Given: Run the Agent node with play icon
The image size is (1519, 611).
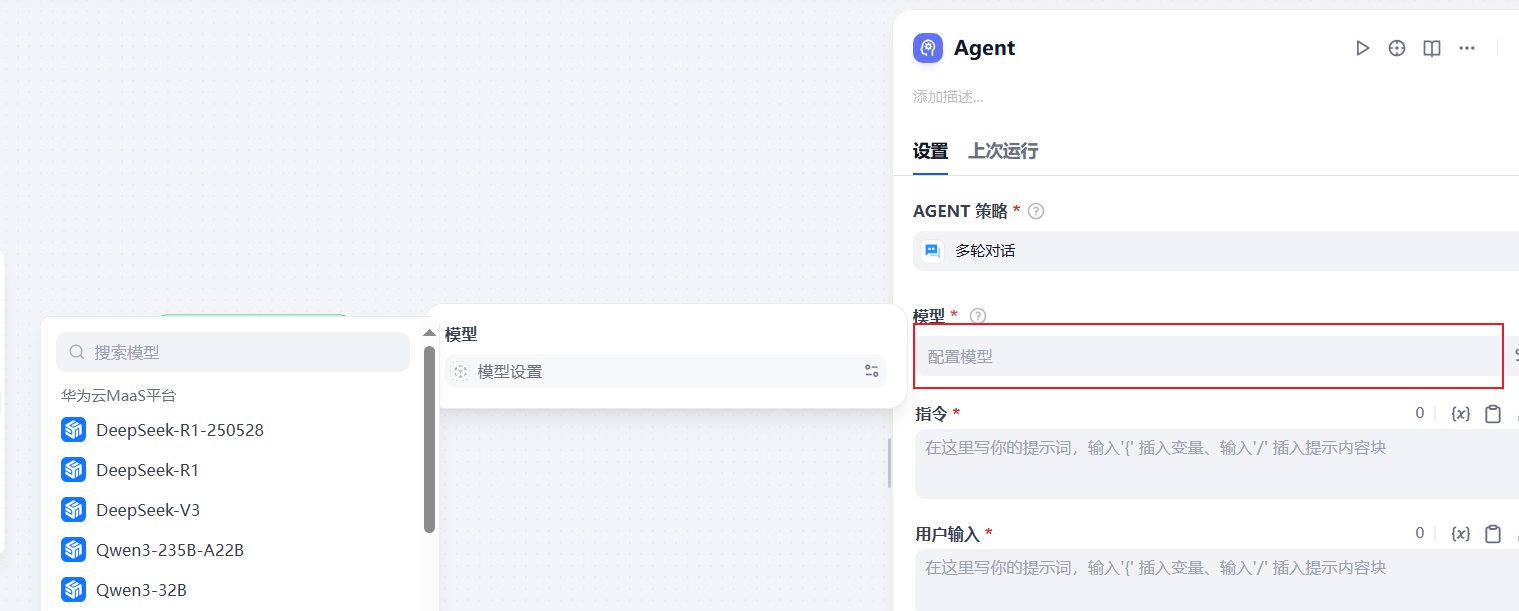Looking at the screenshot, I should pyautogui.click(x=1362, y=48).
